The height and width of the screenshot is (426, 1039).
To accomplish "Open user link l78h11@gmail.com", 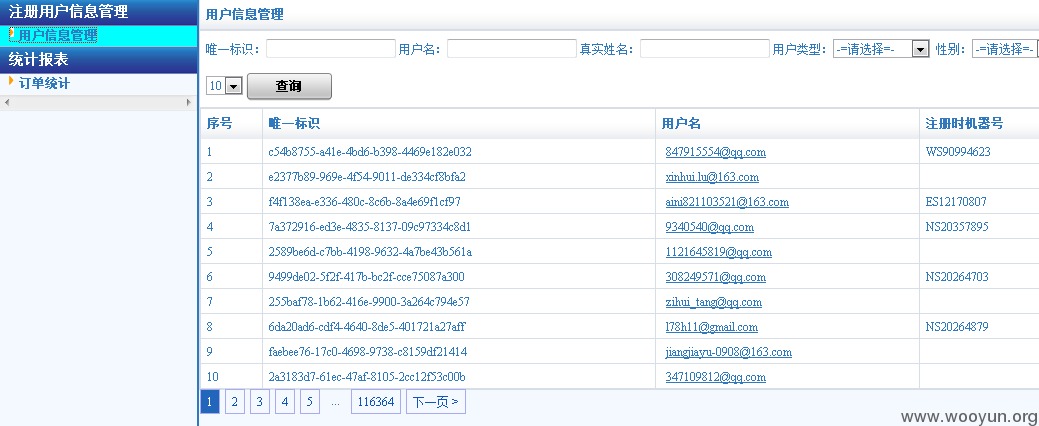I will [712, 327].
